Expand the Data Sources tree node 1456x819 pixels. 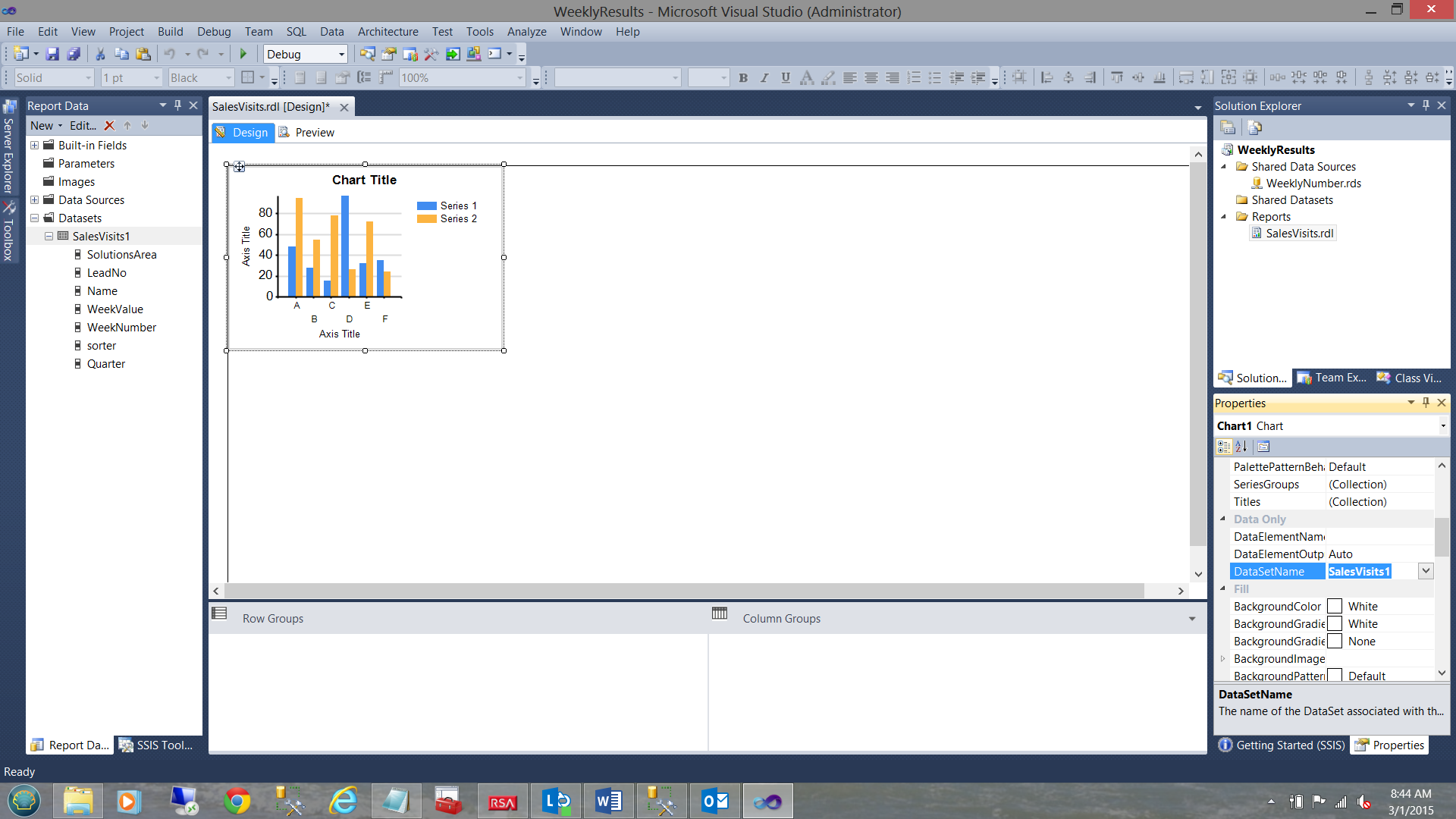(34, 200)
